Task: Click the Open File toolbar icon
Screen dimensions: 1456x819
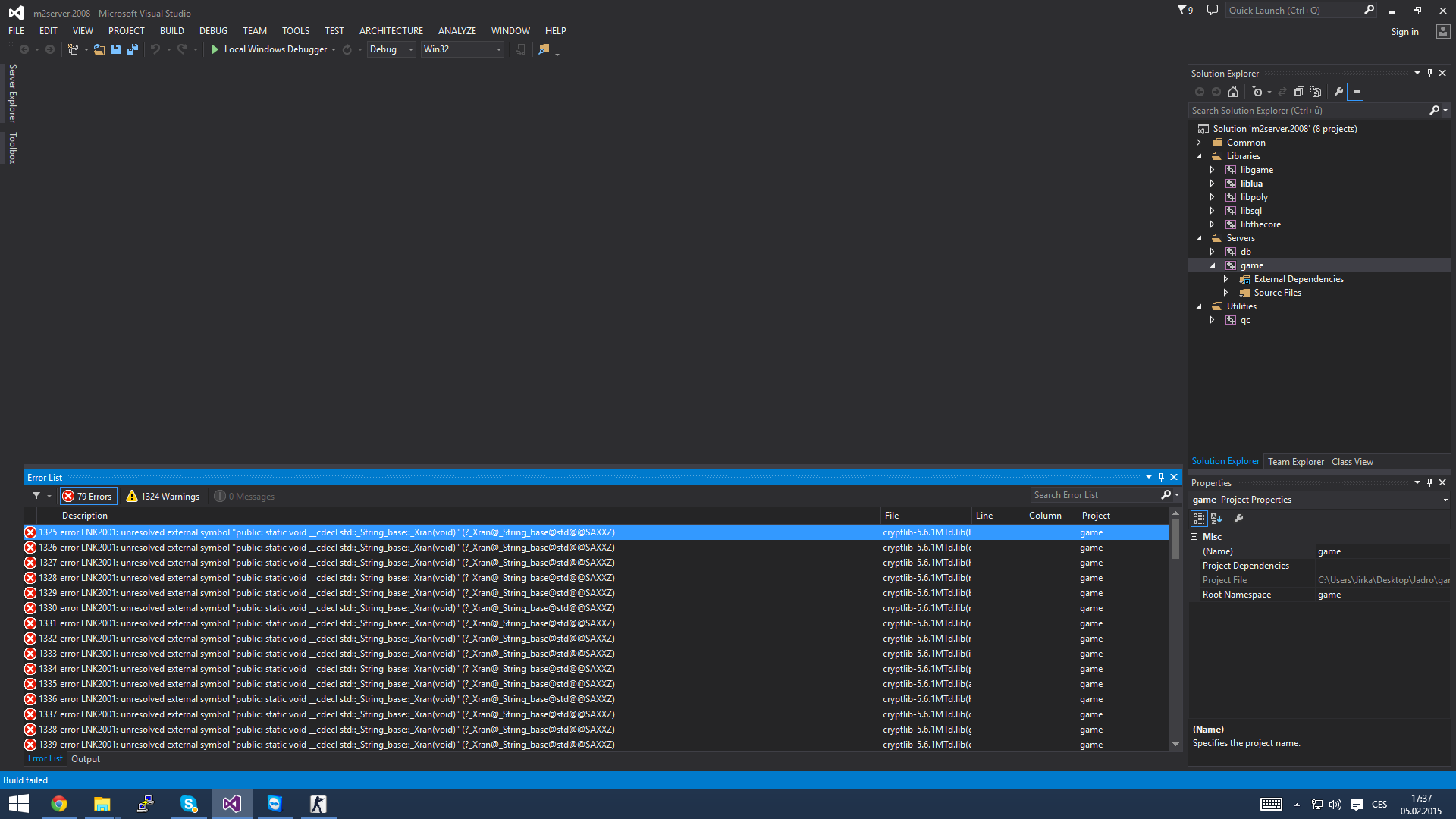Action: pos(99,49)
